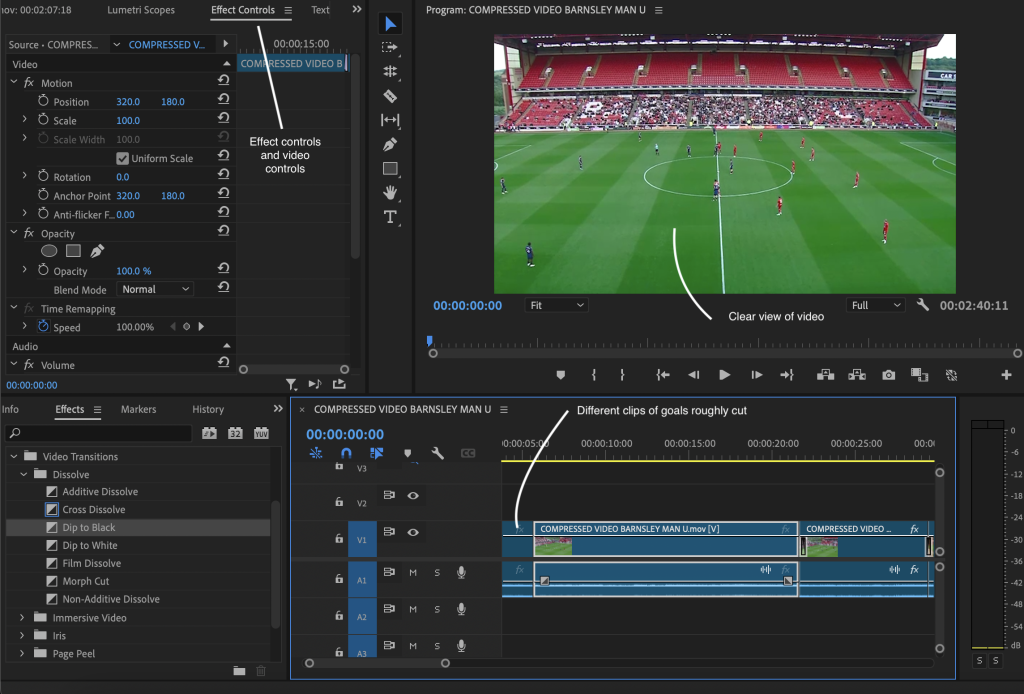Screen dimensions: 1024x694
Task: Select the Pen tool in the toolbar
Action: pos(390,144)
